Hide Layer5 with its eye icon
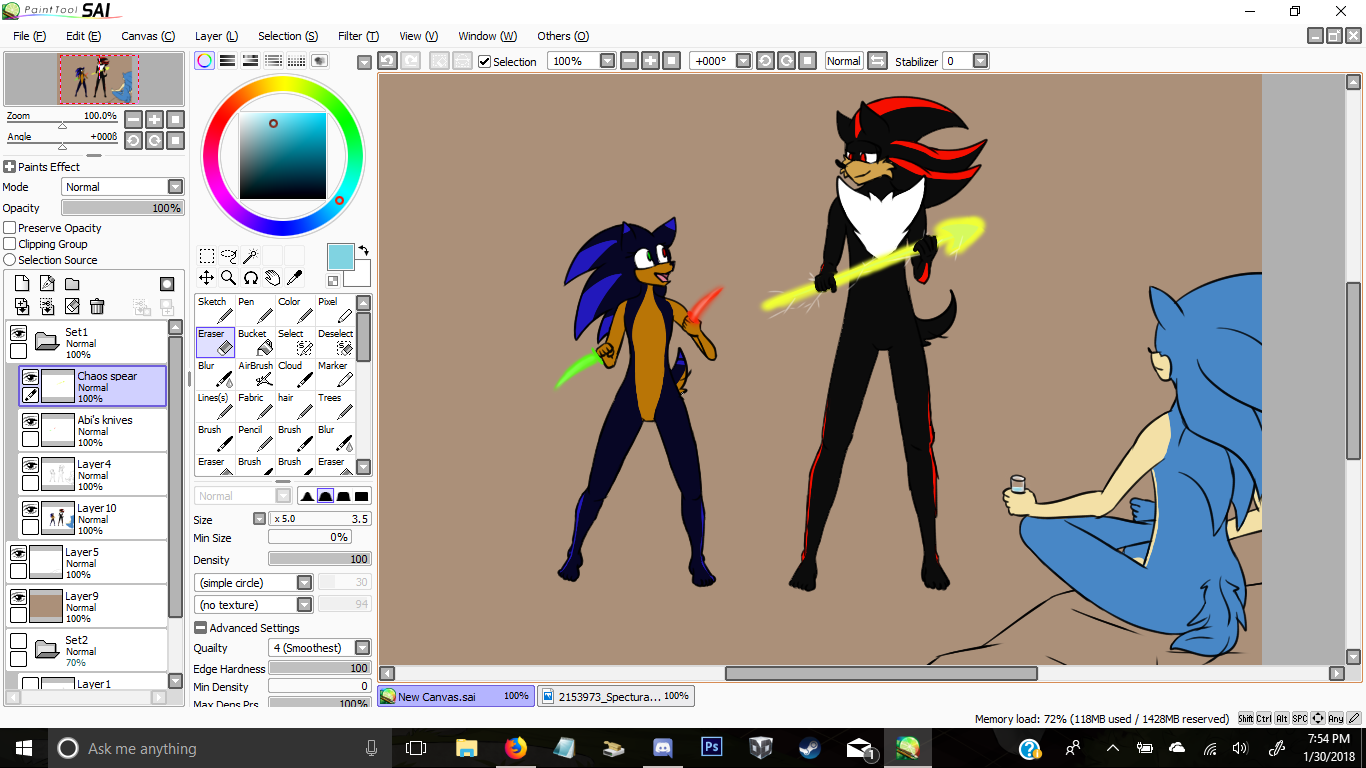 point(18,553)
